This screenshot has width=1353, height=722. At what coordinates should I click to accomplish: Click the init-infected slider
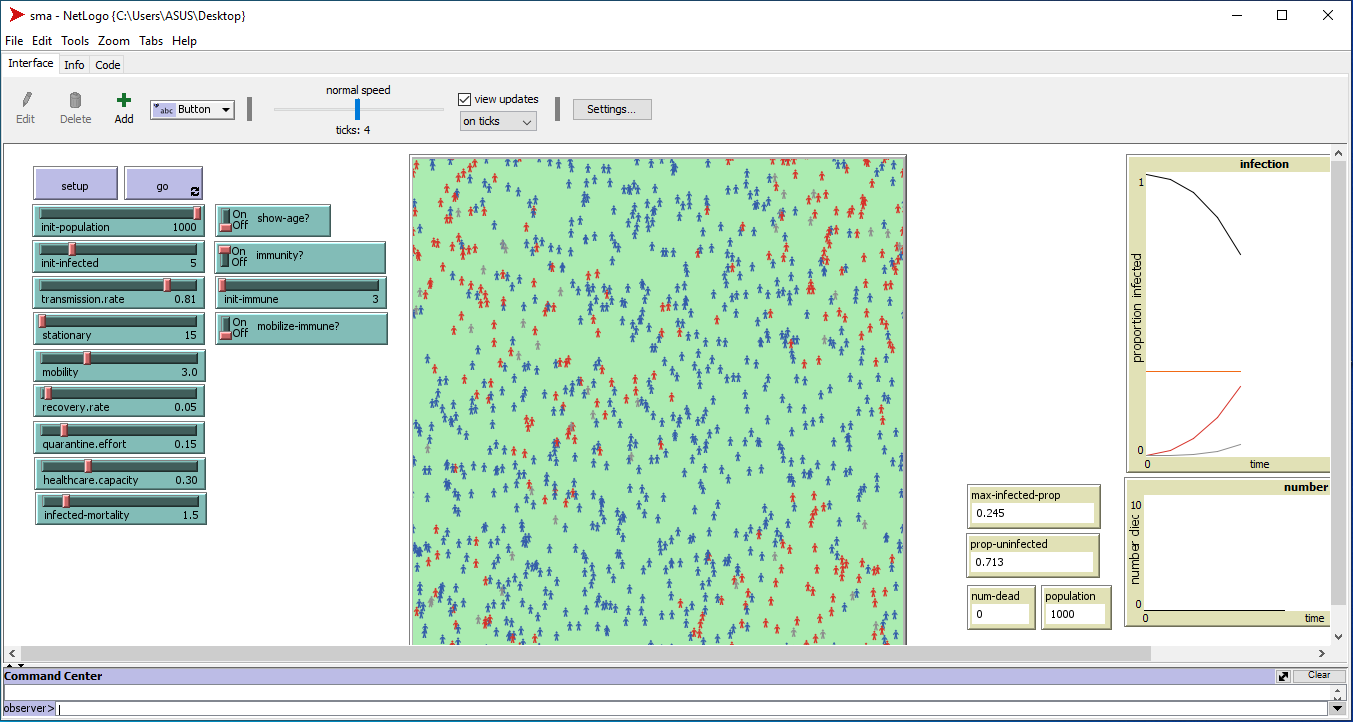118,257
